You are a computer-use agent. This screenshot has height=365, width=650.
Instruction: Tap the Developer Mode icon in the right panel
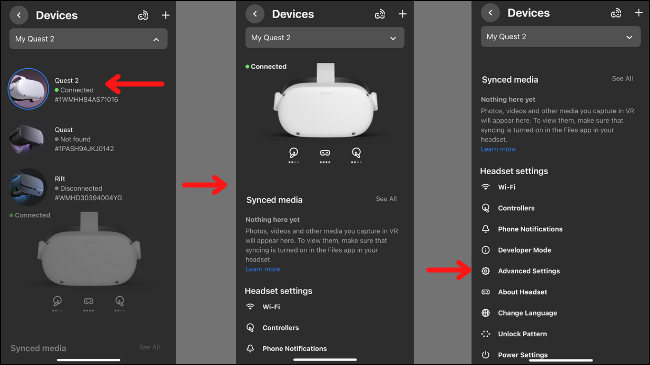point(485,250)
